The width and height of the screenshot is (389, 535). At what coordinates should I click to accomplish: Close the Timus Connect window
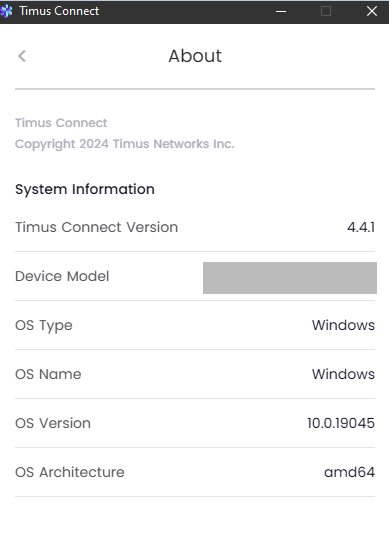point(372,11)
